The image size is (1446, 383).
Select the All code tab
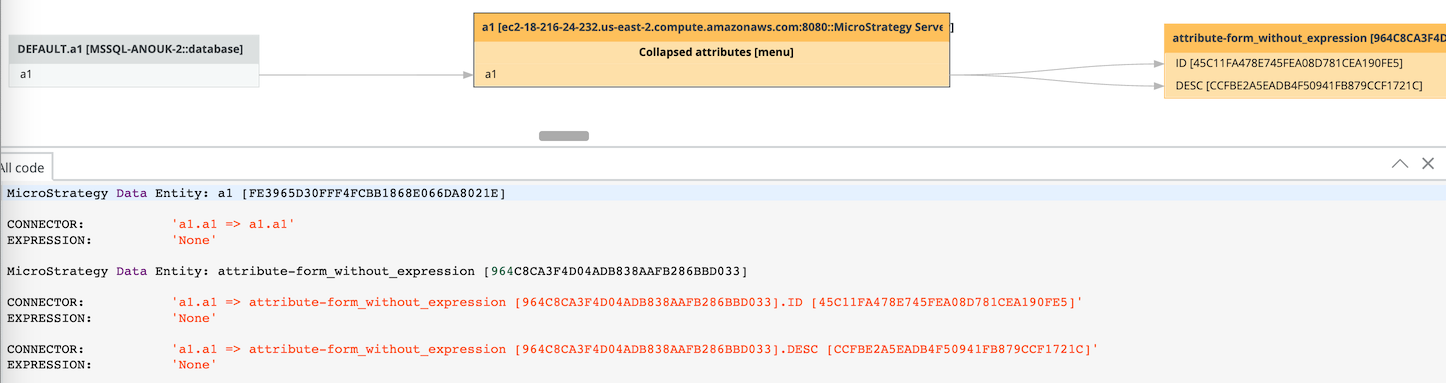22,167
